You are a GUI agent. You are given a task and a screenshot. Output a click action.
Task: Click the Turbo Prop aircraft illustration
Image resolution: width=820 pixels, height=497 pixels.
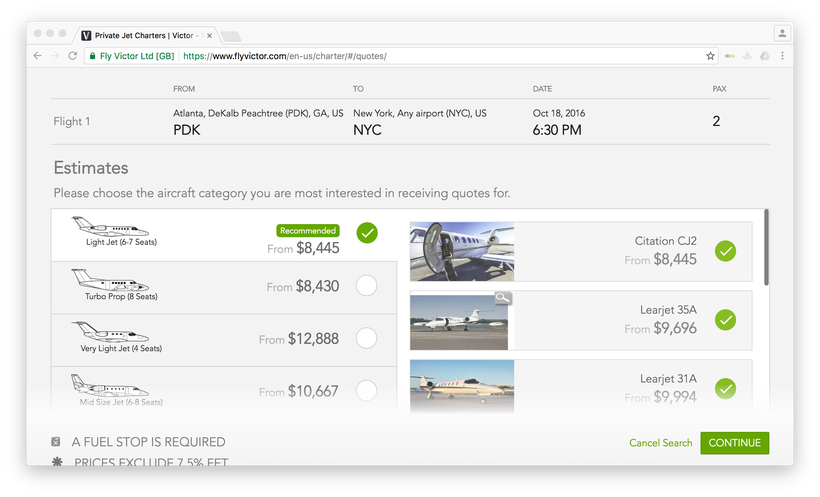click(110, 280)
